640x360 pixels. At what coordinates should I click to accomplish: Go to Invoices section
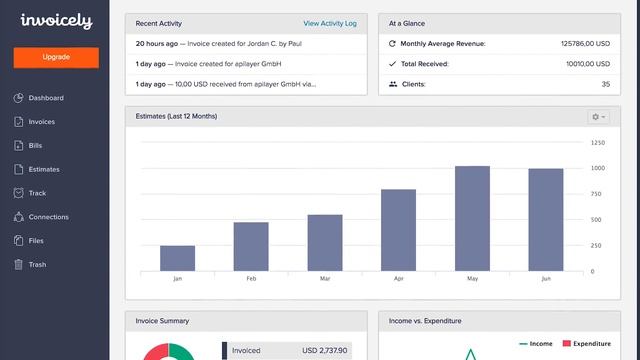tap(41, 122)
